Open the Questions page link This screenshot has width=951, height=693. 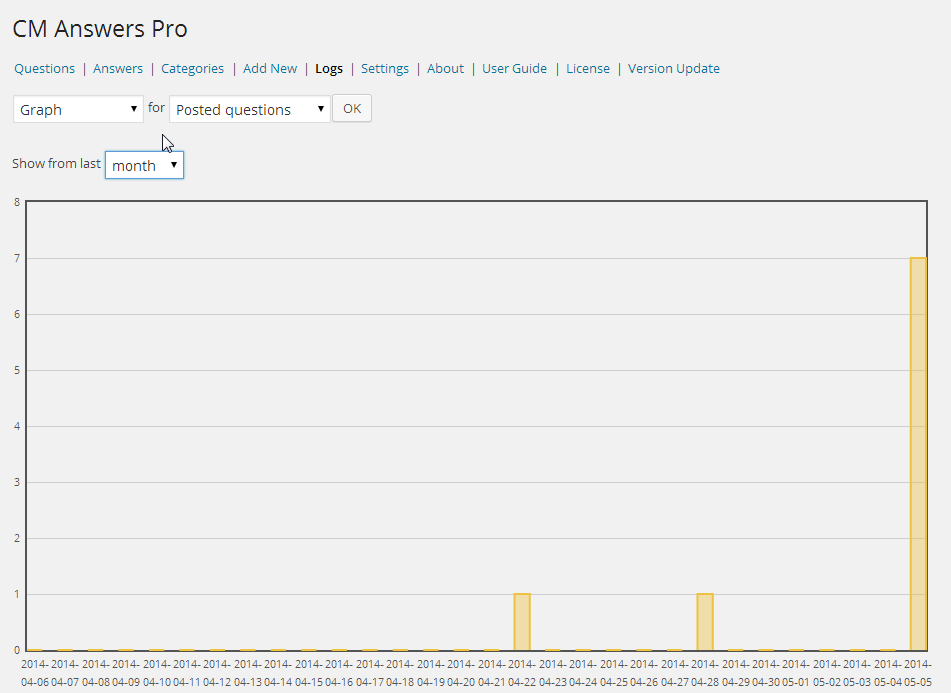[x=44, y=69]
